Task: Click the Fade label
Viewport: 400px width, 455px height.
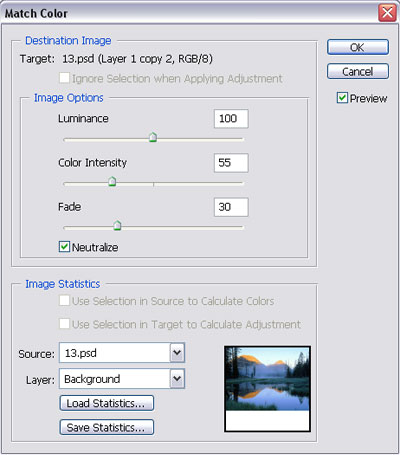Action: [x=69, y=207]
